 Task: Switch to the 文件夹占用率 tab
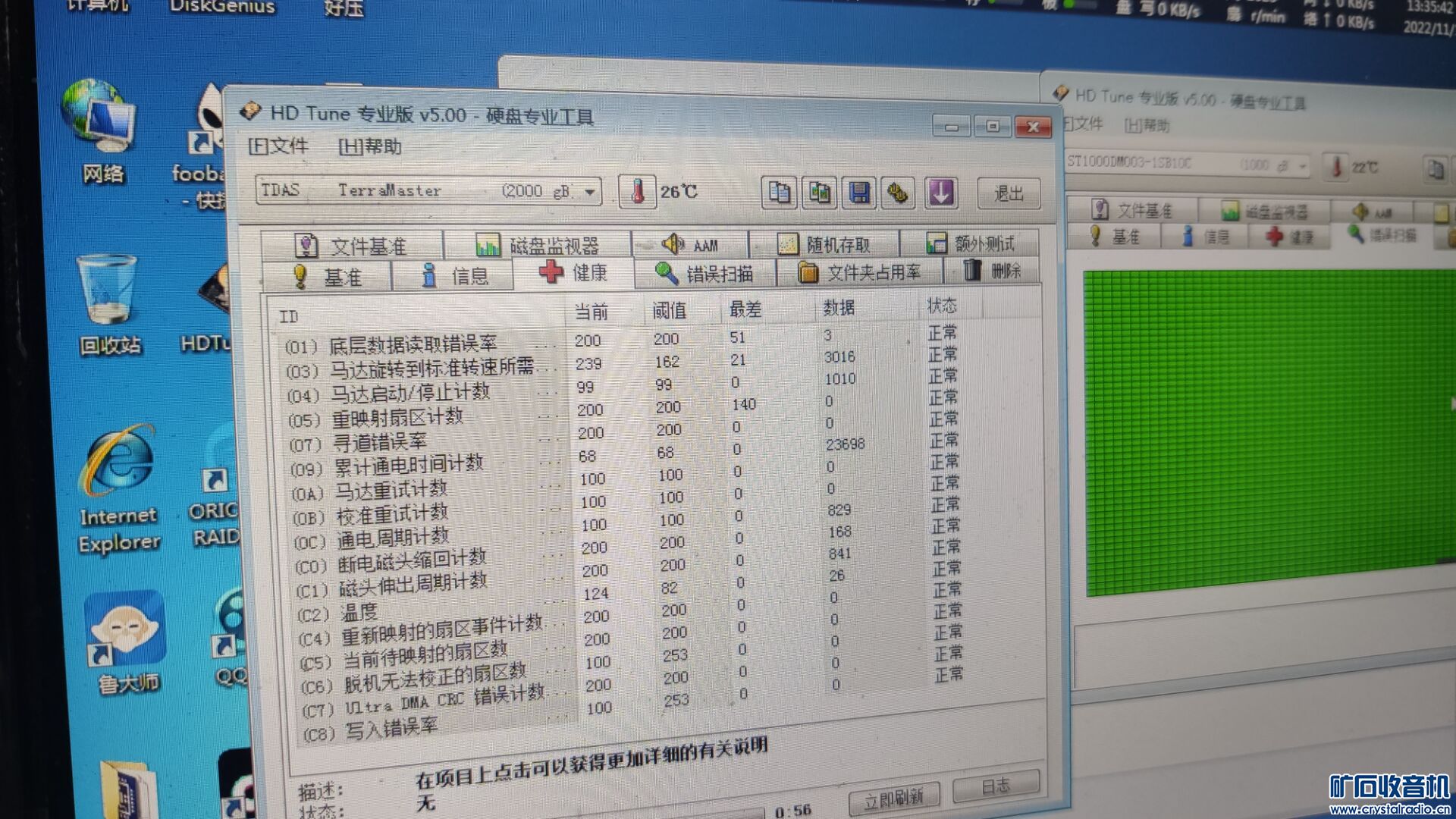click(x=860, y=272)
